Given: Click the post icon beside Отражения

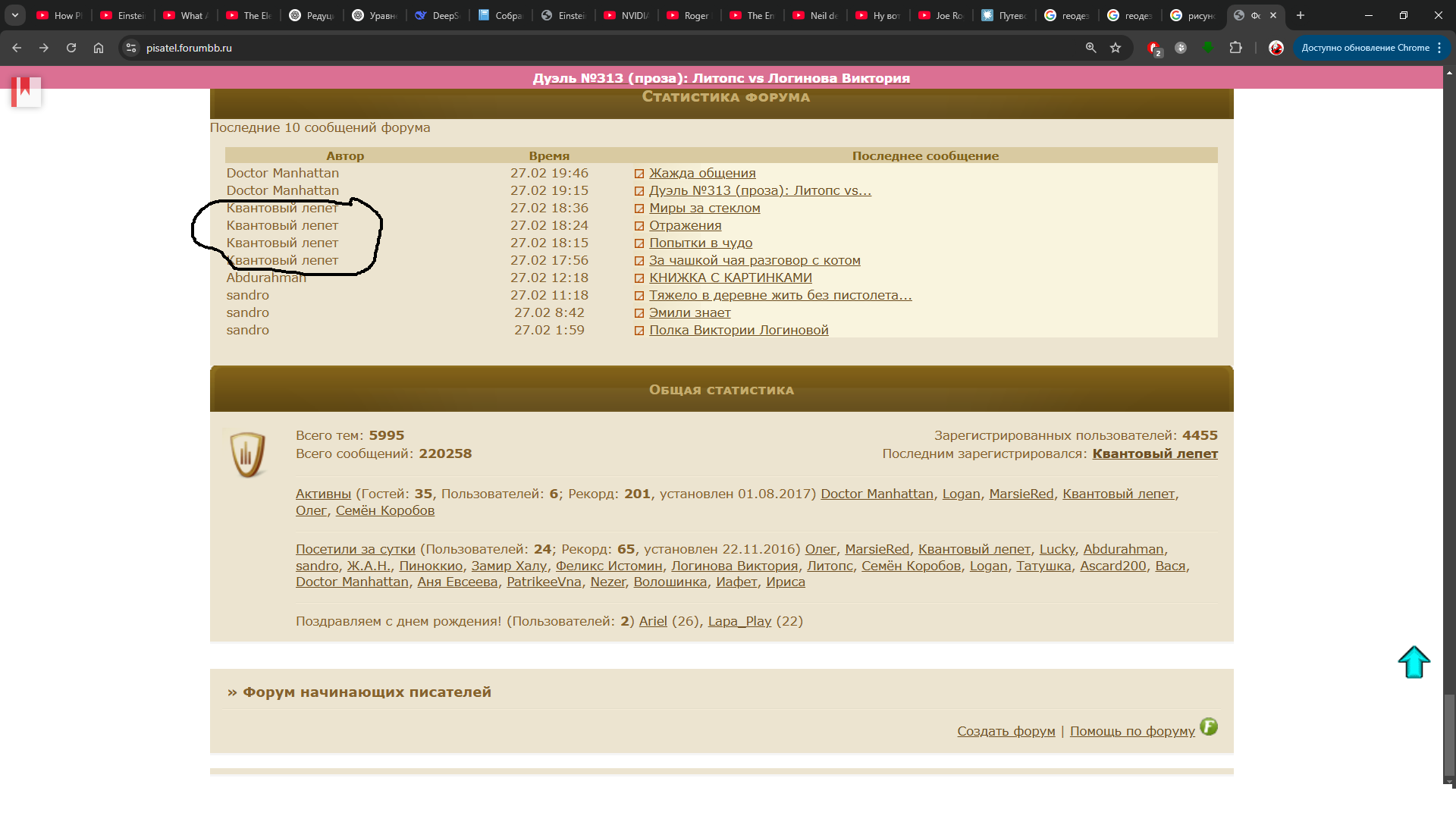Looking at the screenshot, I should (639, 226).
